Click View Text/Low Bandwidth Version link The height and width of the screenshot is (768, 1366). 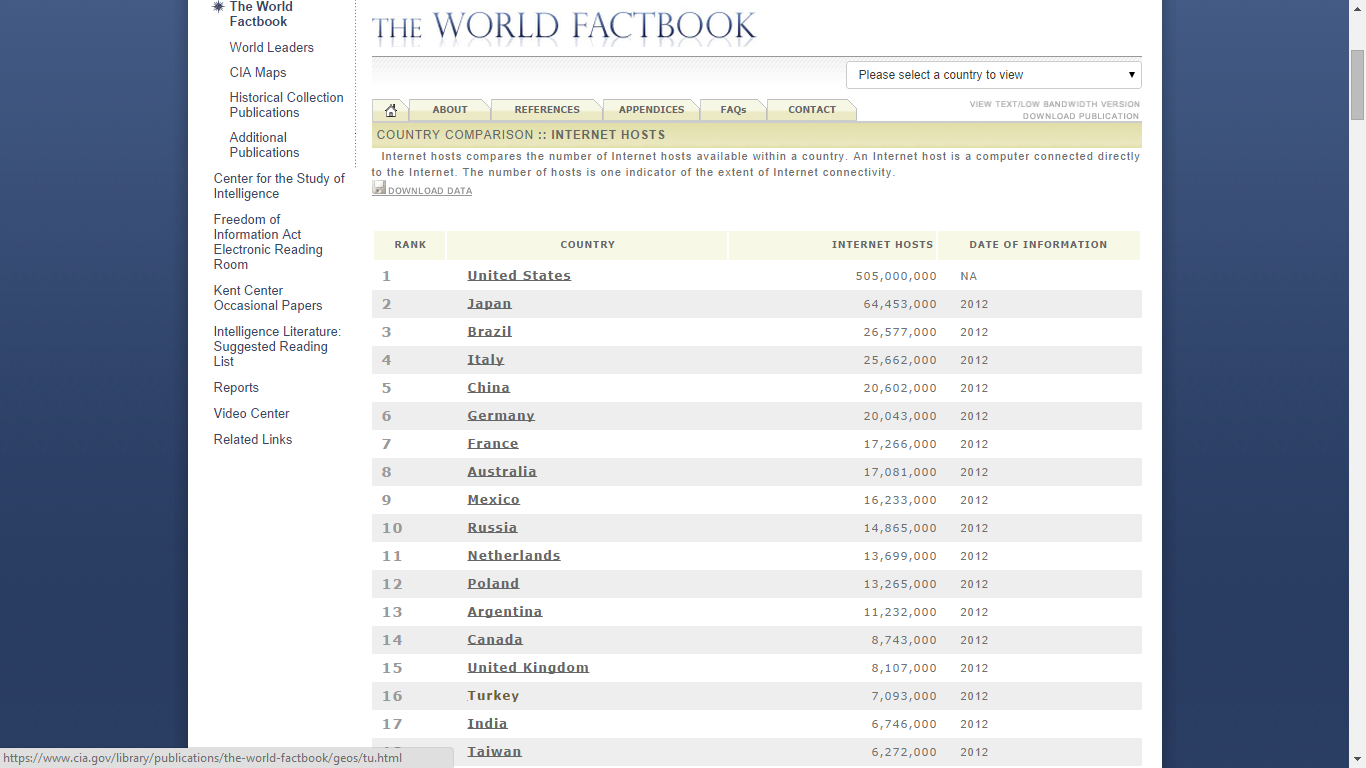point(1054,104)
